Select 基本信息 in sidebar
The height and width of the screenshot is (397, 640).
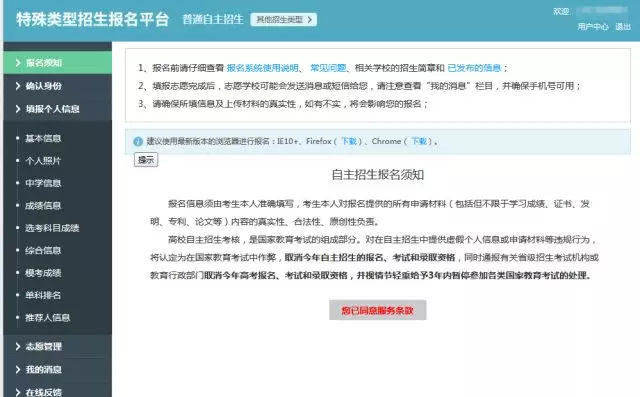coord(43,138)
